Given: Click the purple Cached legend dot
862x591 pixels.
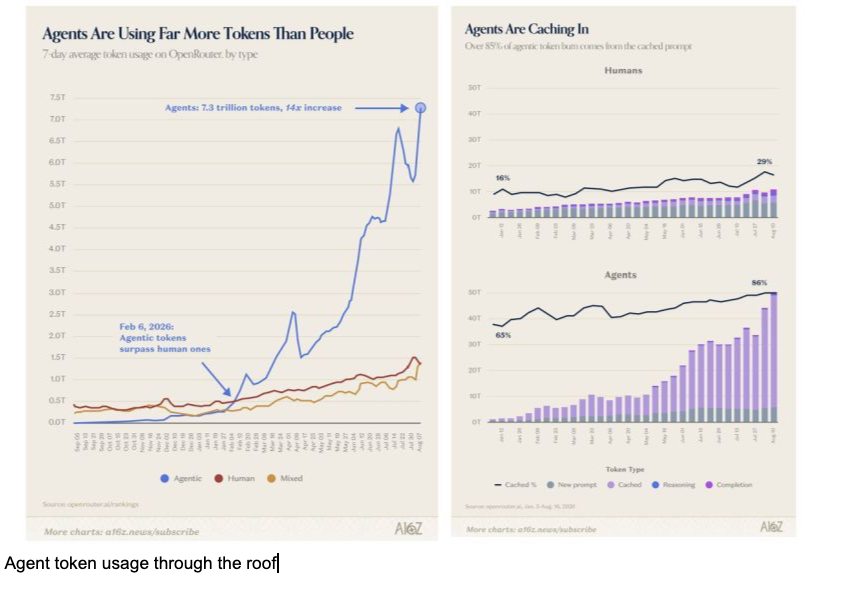Looking at the screenshot, I should (611, 485).
